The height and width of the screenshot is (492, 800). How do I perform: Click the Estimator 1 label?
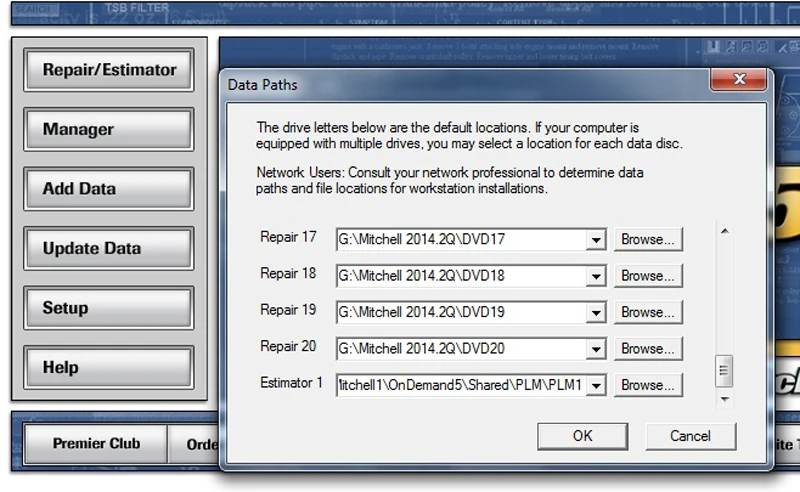(291, 383)
